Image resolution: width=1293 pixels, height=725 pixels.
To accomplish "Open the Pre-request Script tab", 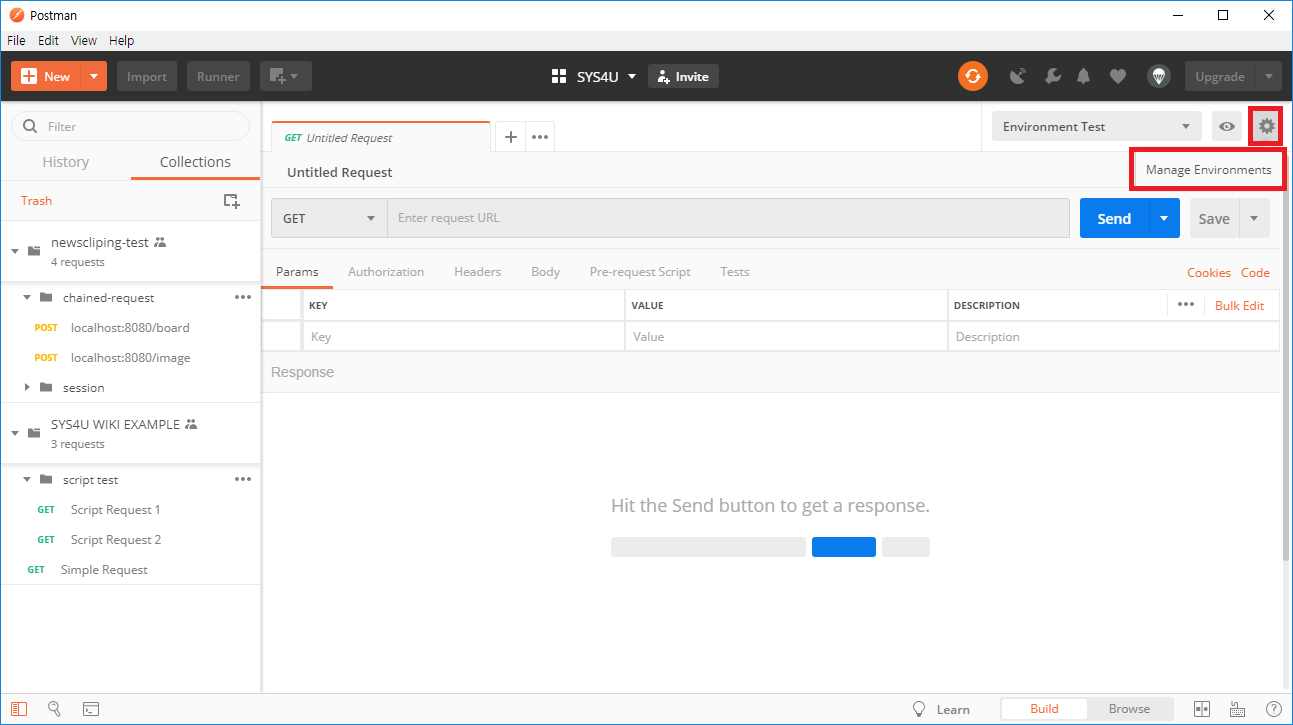I will click(640, 272).
